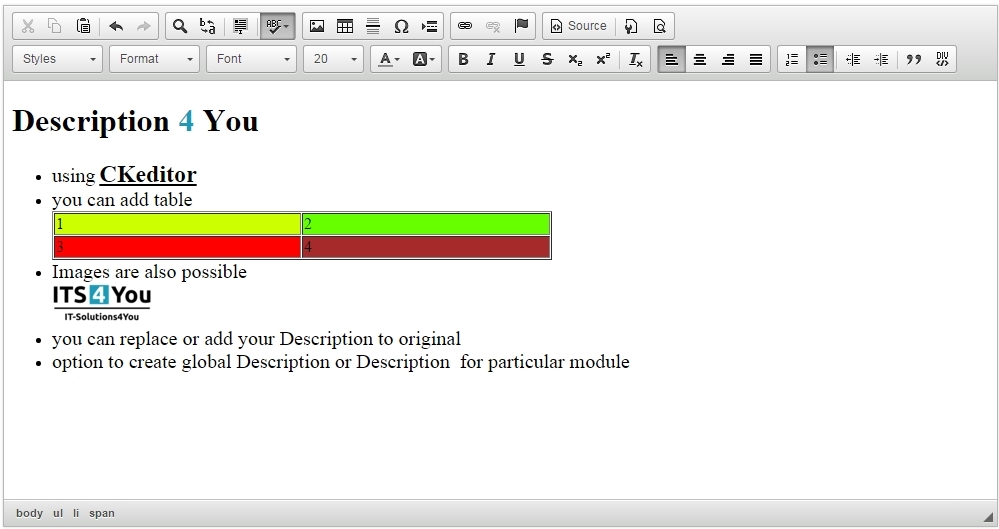The width and height of the screenshot is (999, 529).
Task: Expand the Format dropdown
Action: [x=154, y=59]
